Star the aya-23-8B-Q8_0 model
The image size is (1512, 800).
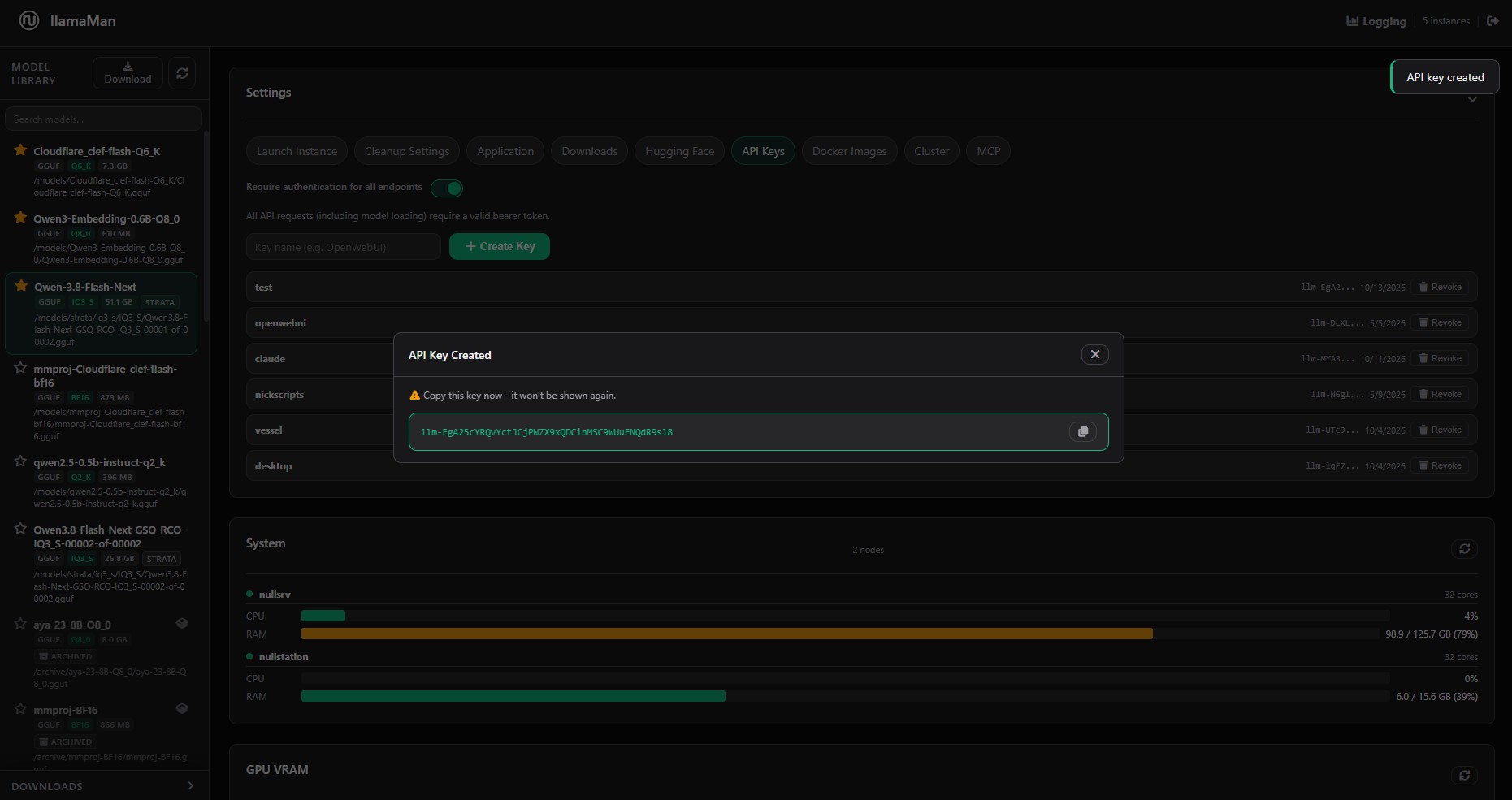pos(21,624)
